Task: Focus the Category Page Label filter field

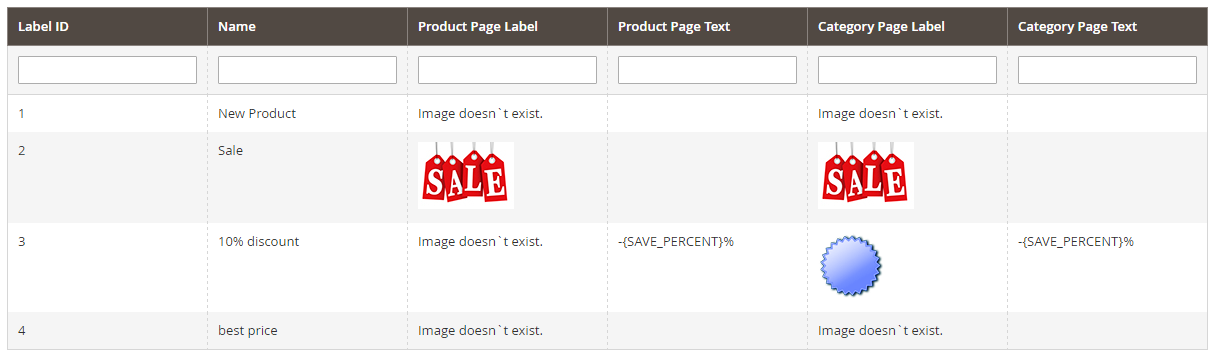Action: (x=907, y=70)
